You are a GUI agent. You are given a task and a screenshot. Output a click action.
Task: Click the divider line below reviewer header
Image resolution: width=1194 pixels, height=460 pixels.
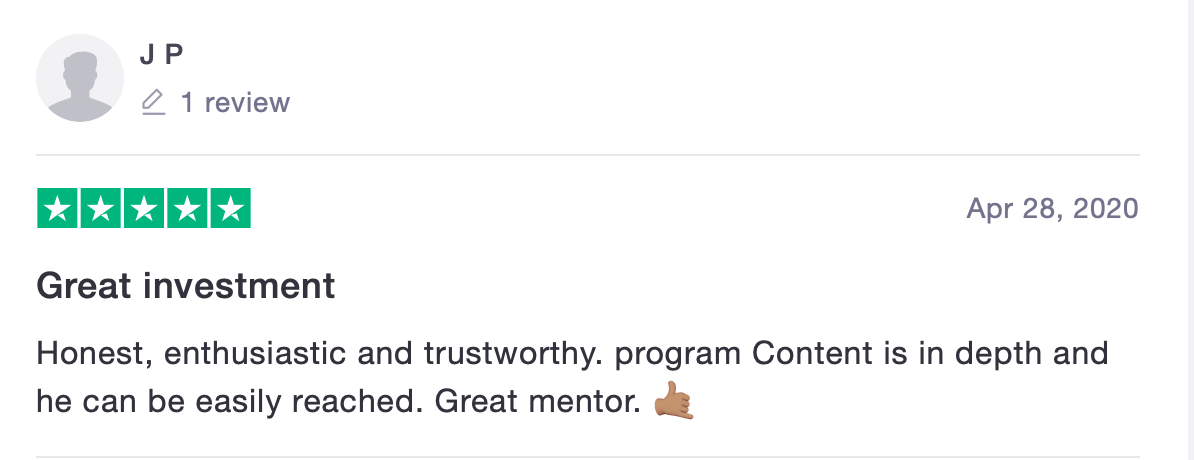coord(588,155)
